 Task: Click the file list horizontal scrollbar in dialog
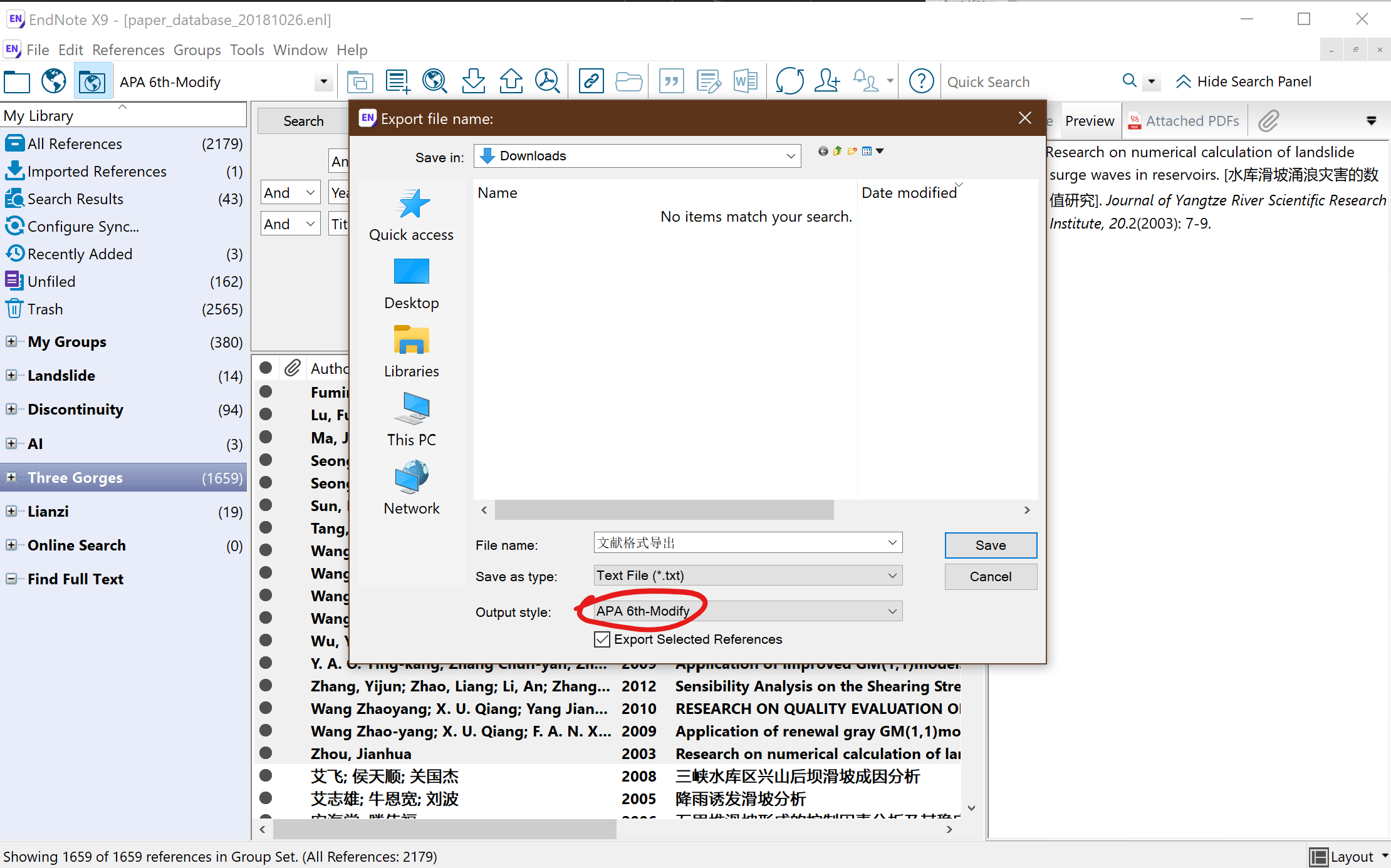664,510
